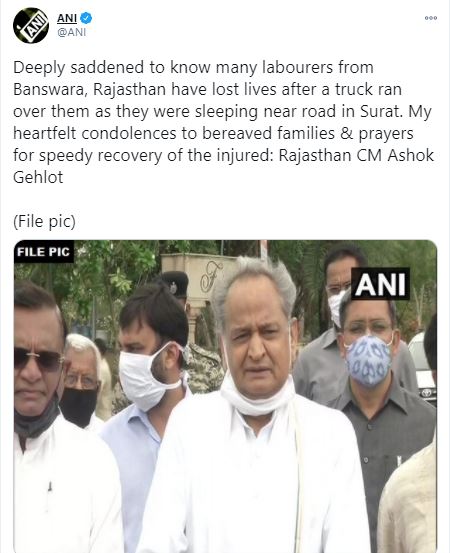
Task: Click the Toyota logo on the car
Action: [426, 393]
